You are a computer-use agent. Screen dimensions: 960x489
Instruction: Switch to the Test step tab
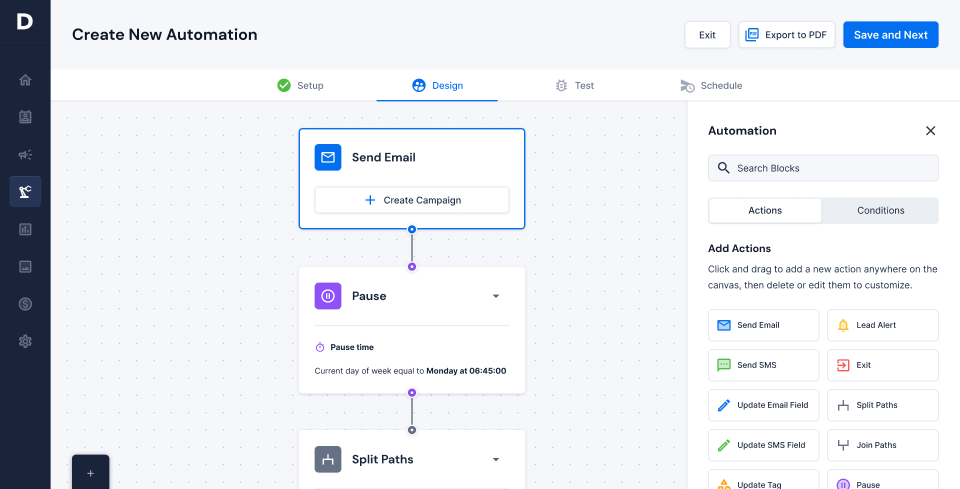574,86
